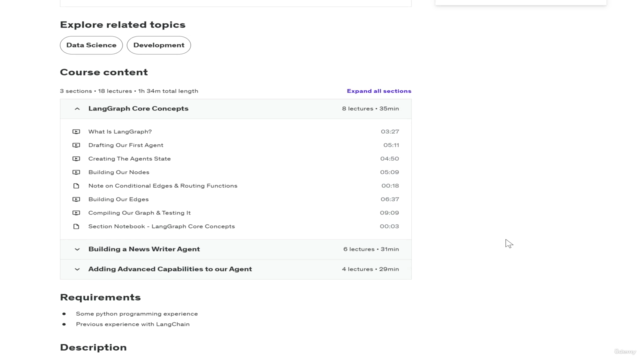Viewport: 640px width, 360px height.
Task: Click the video icon beside Building Our Edges
Action: point(76,199)
